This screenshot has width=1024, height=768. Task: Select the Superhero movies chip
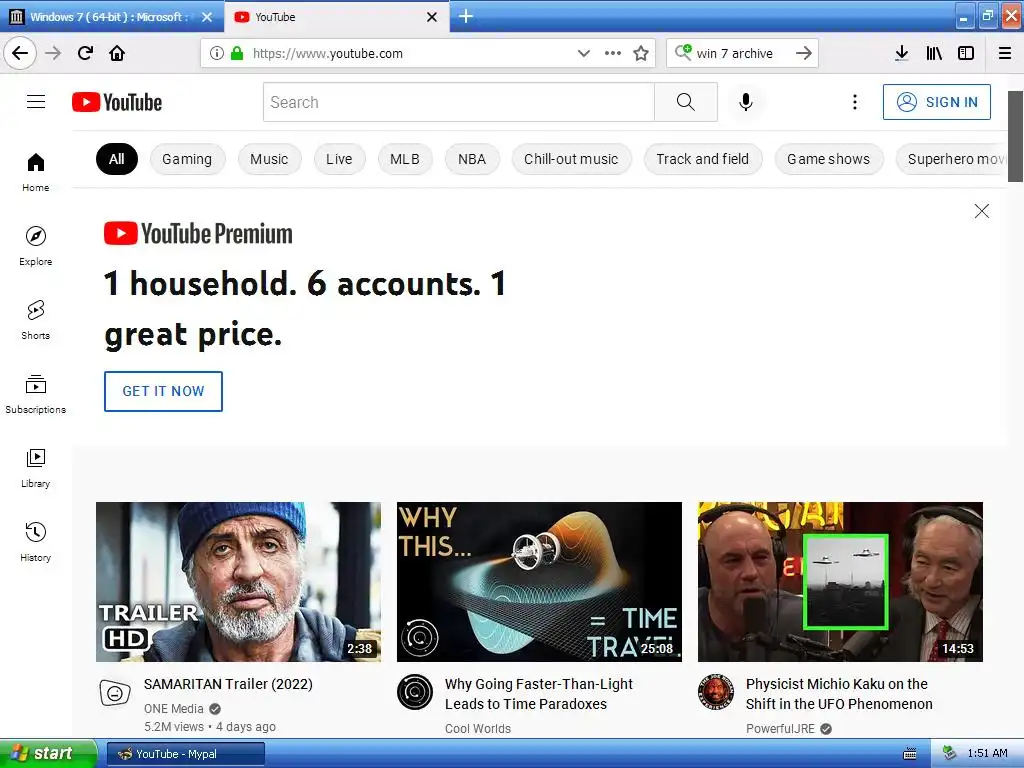[952, 159]
